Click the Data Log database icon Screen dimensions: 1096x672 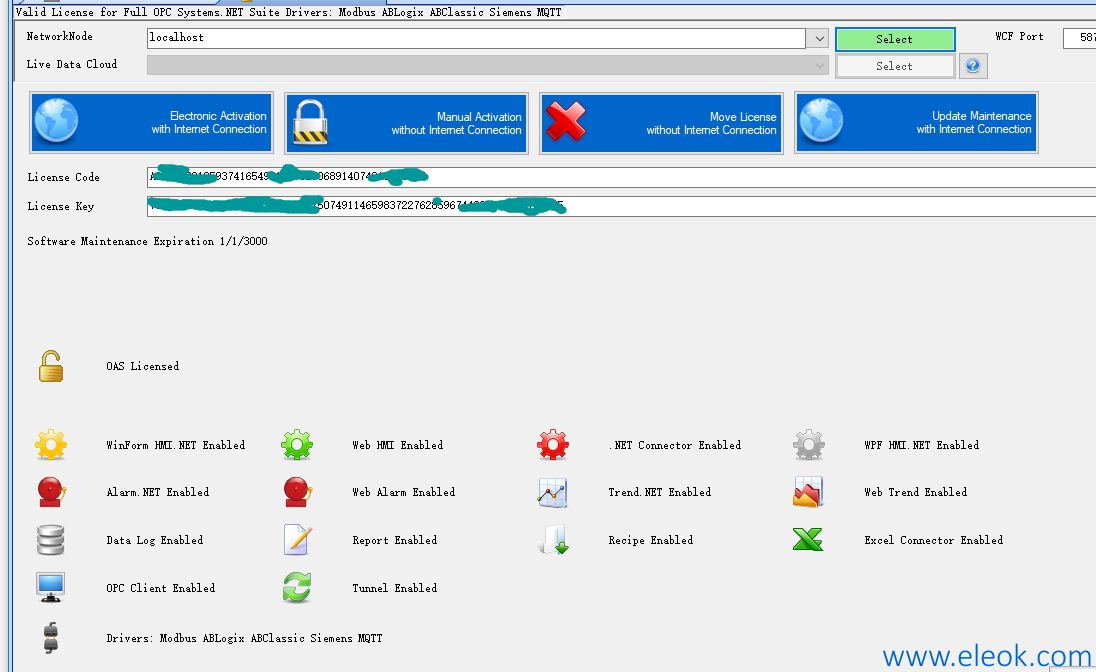[x=50, y=540]
